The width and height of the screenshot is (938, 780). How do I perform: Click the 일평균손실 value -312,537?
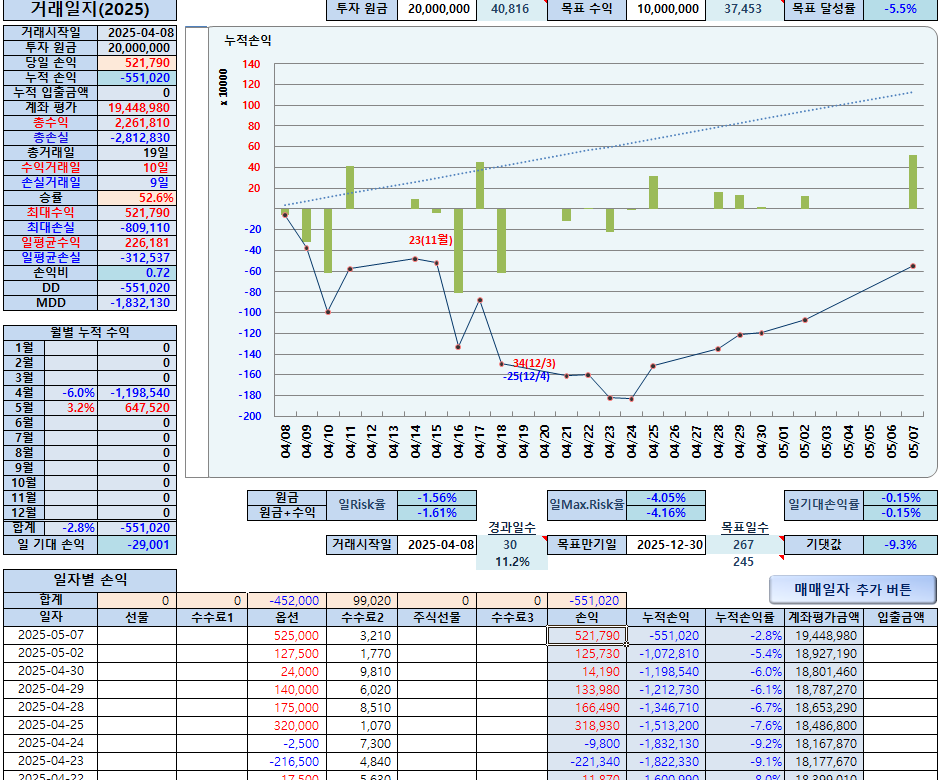[137, 257]
